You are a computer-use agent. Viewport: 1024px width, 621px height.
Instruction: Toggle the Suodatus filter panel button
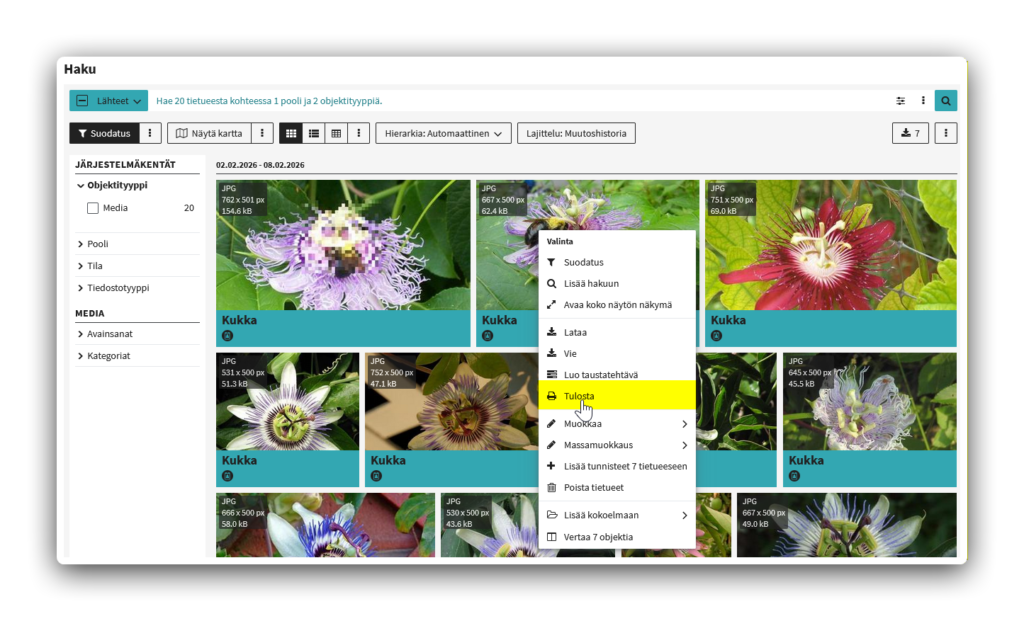tap(104, 133)
